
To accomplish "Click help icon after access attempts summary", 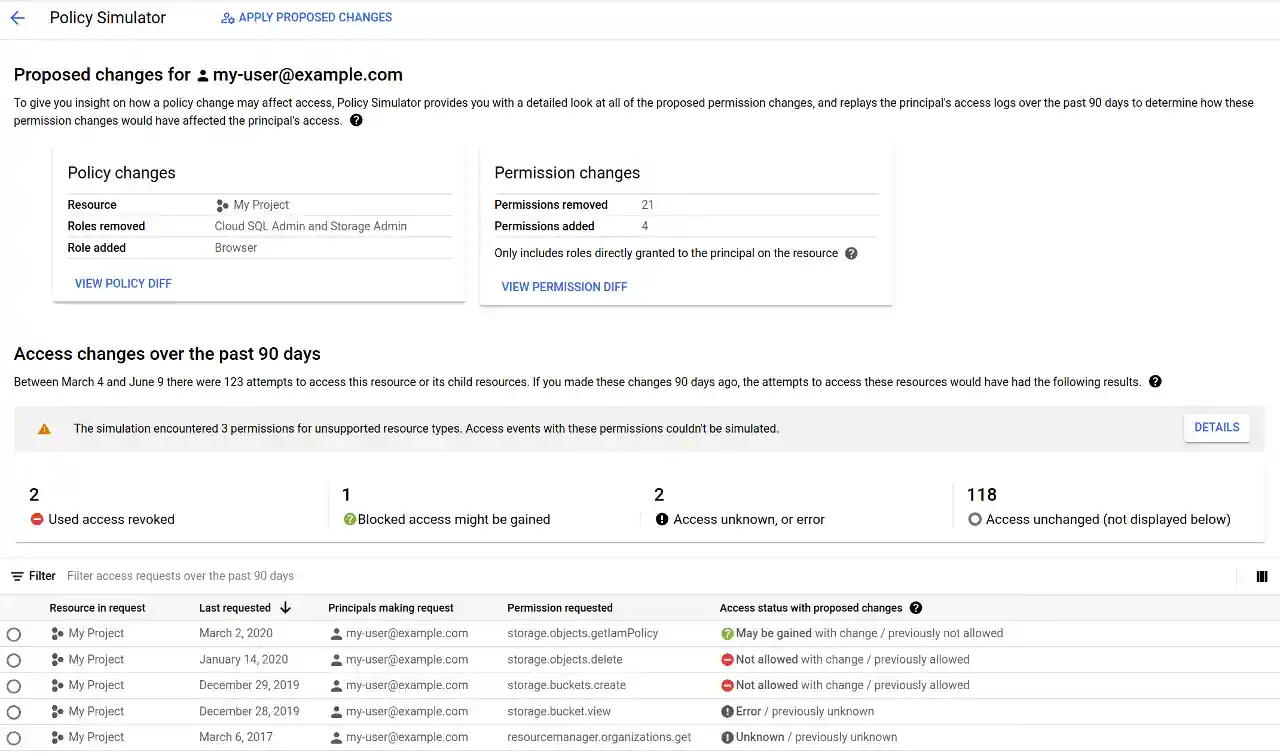I will (1155, 382).
